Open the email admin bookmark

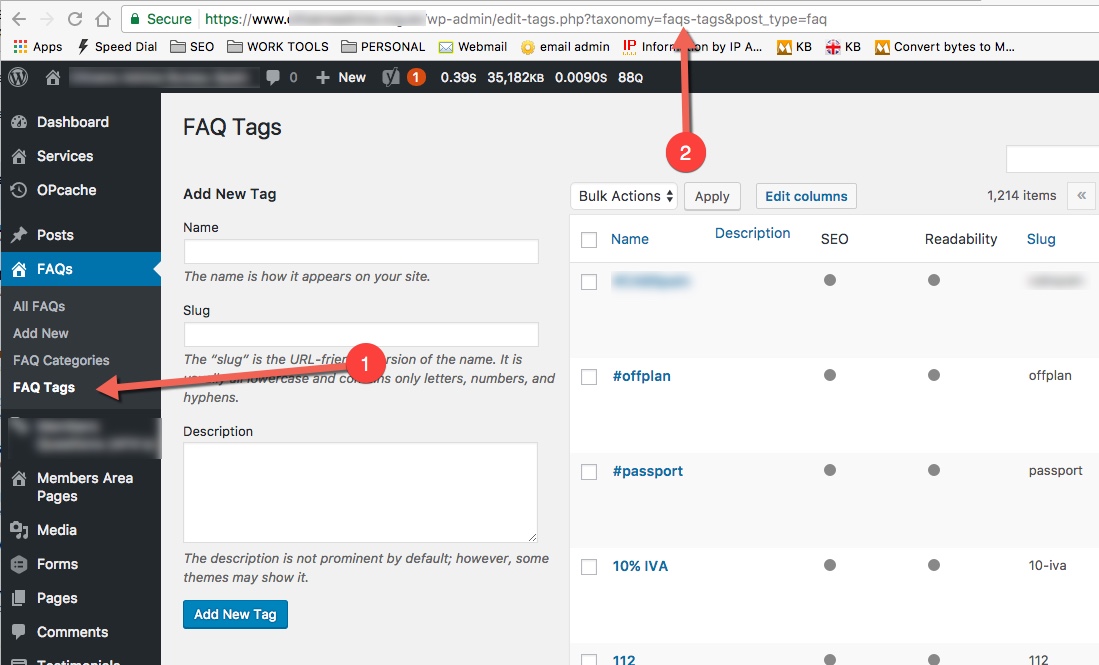(565, 47)
